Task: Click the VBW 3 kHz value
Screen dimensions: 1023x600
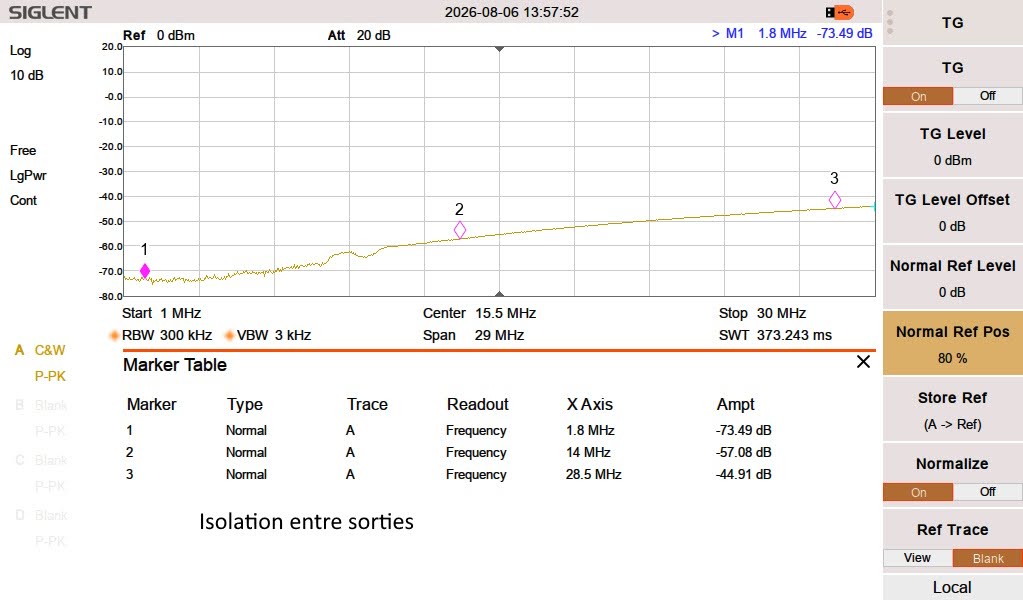Action: 274,335
